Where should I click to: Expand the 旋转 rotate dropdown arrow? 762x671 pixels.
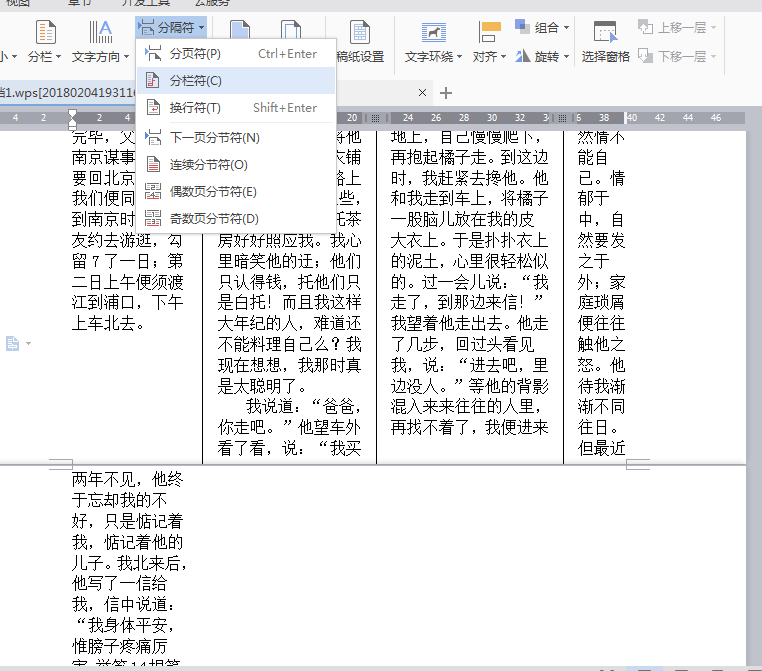pos(567,57)
